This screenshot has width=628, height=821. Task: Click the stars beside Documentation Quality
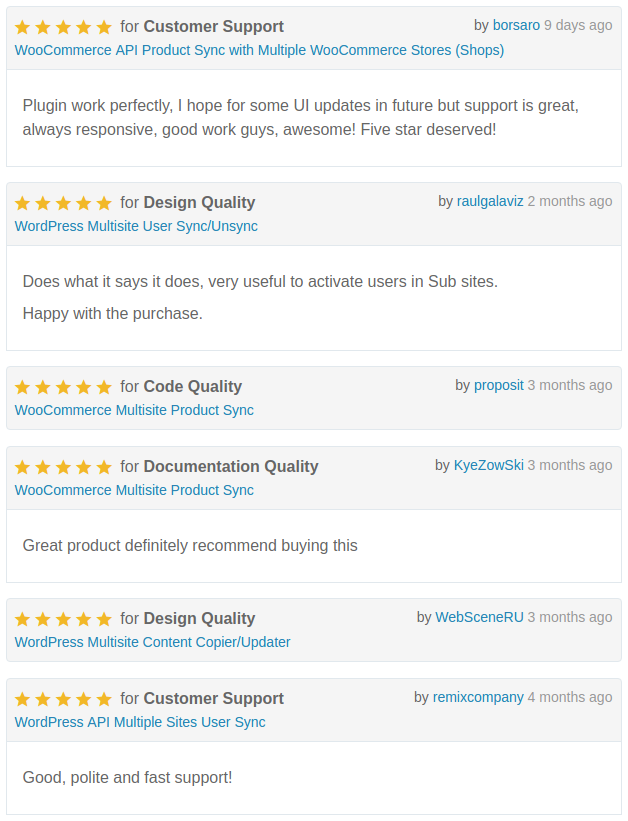[63, 467]
